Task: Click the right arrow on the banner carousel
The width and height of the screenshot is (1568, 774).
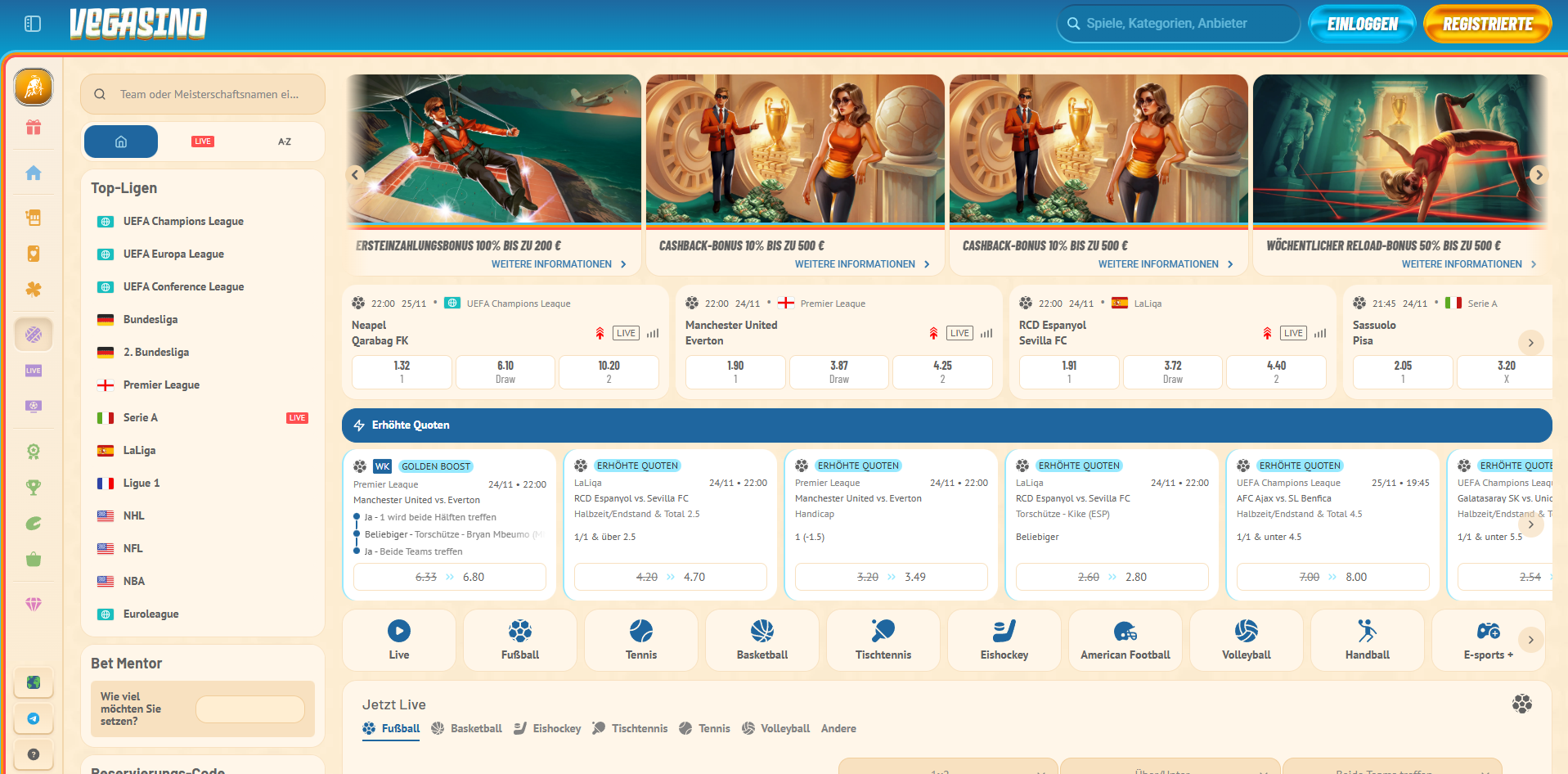Action: (1539, 174)
